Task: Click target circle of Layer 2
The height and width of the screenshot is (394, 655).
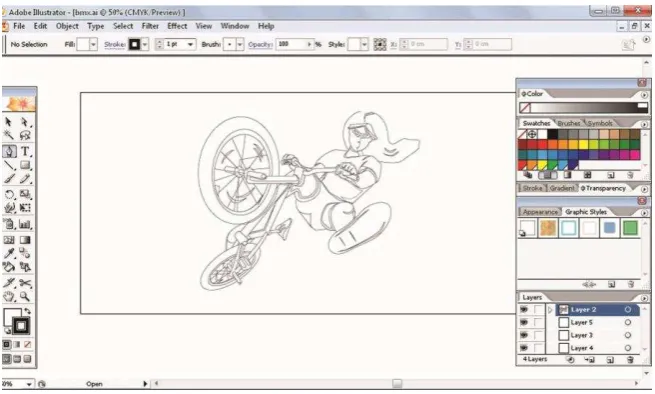Action: pyautogui.click(x=627, y=310)
